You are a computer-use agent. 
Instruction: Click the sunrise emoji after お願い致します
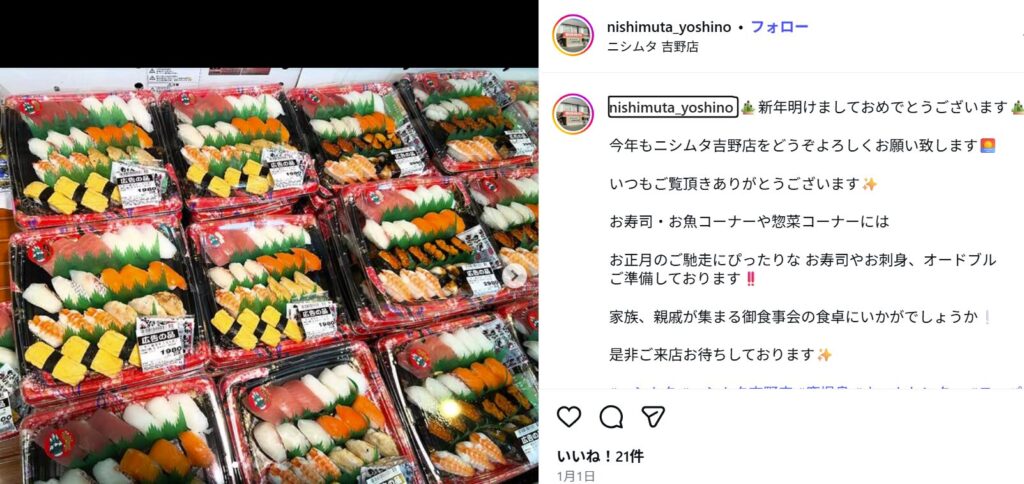pyautogui.click(x=987, y=145)
